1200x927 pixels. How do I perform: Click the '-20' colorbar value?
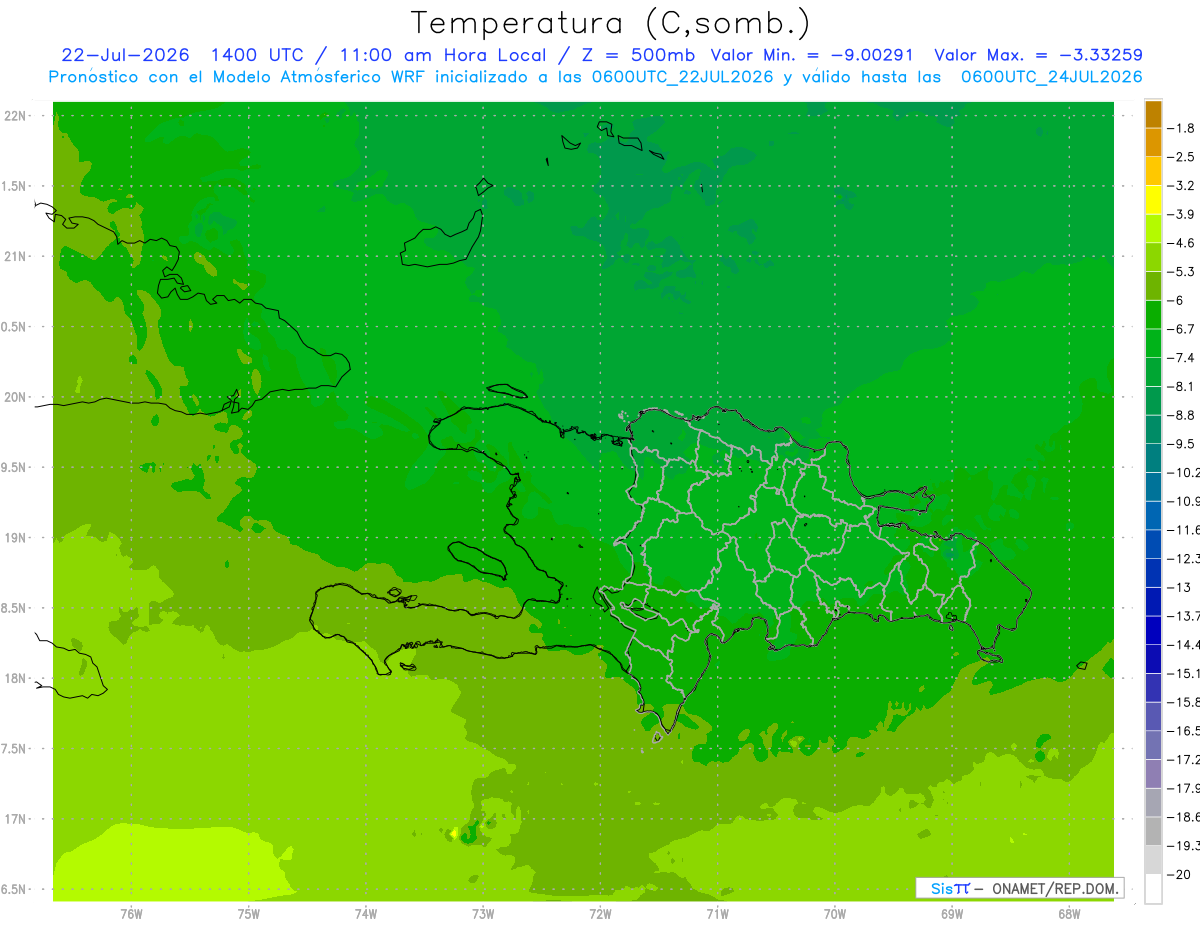coord(1180,875)
